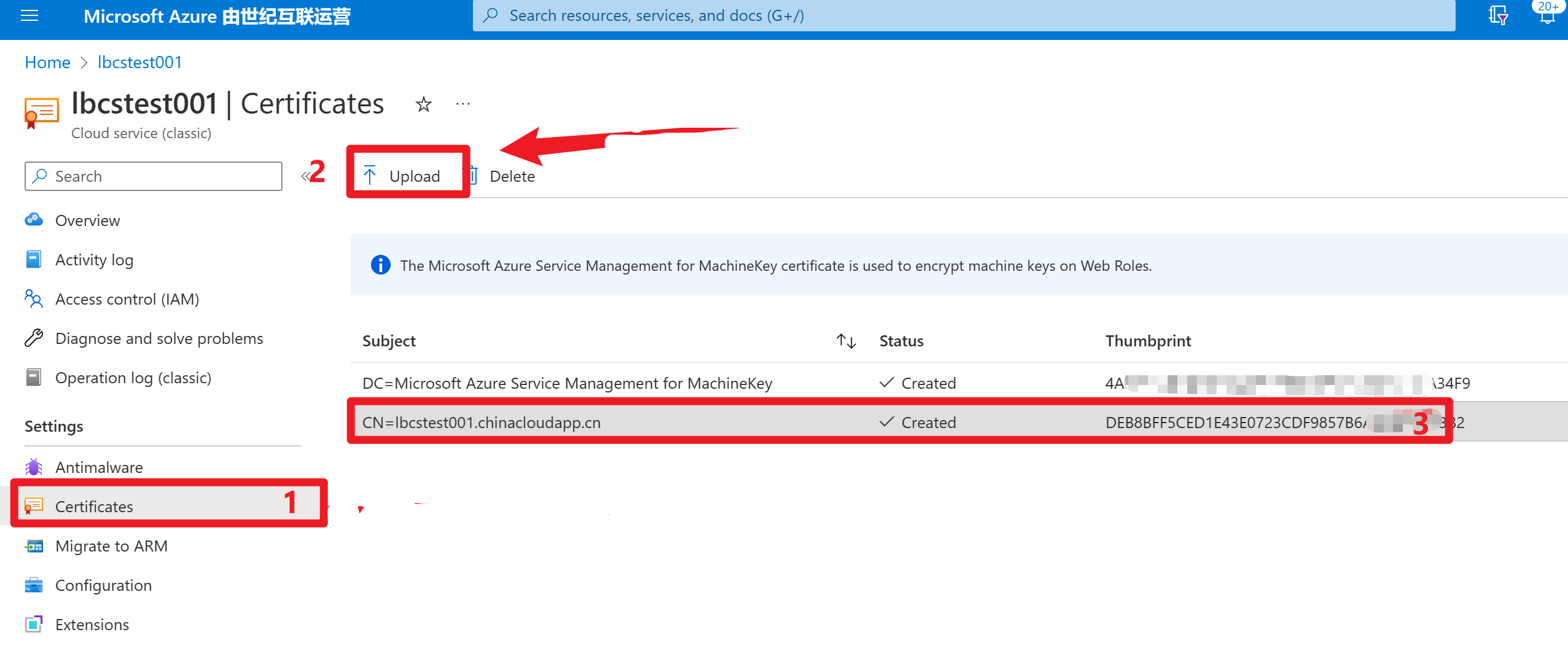Open the more options ellipsis by title

(x=463, y=104)
